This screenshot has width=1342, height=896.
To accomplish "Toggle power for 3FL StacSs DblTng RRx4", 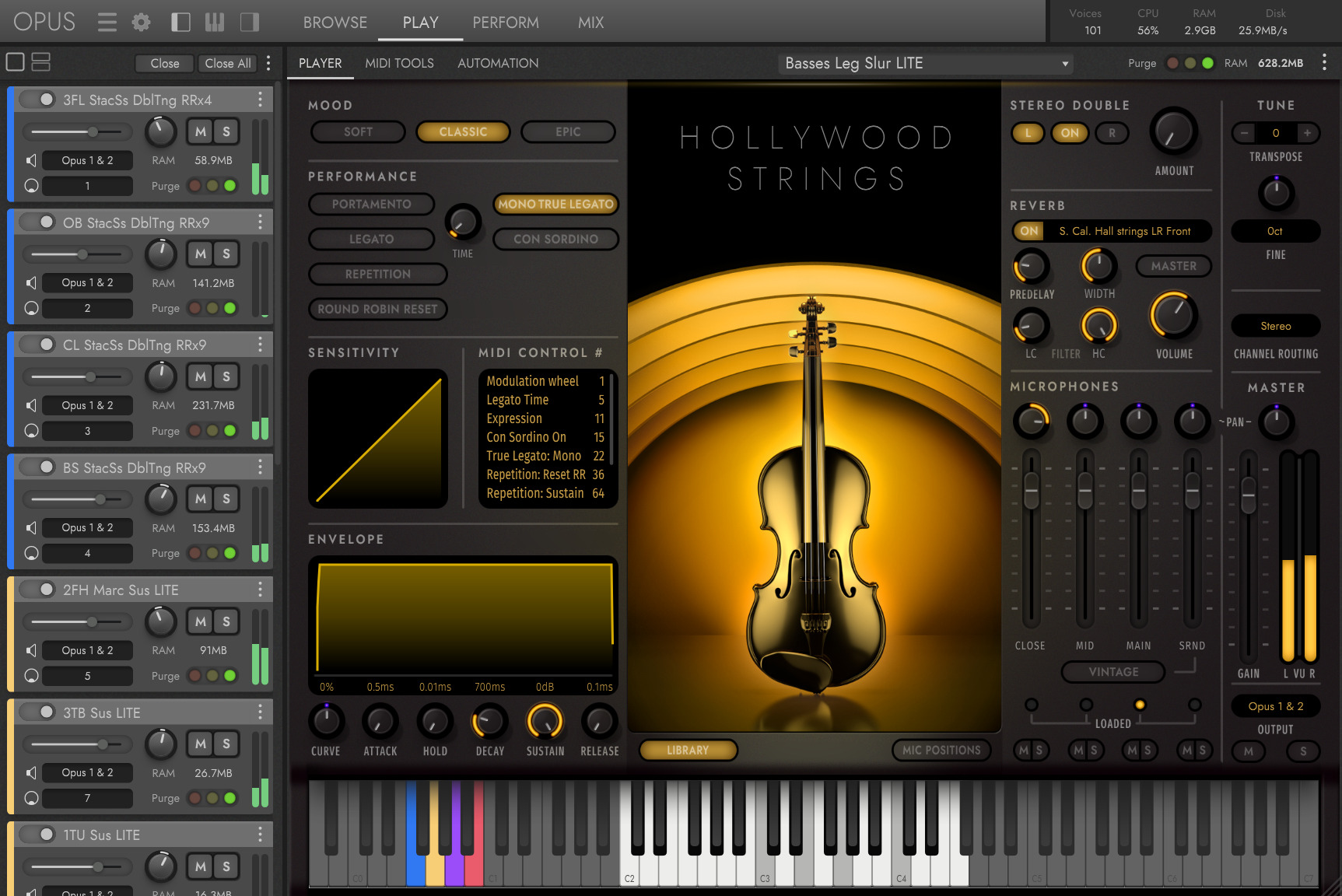I will (x=38, y=100).
